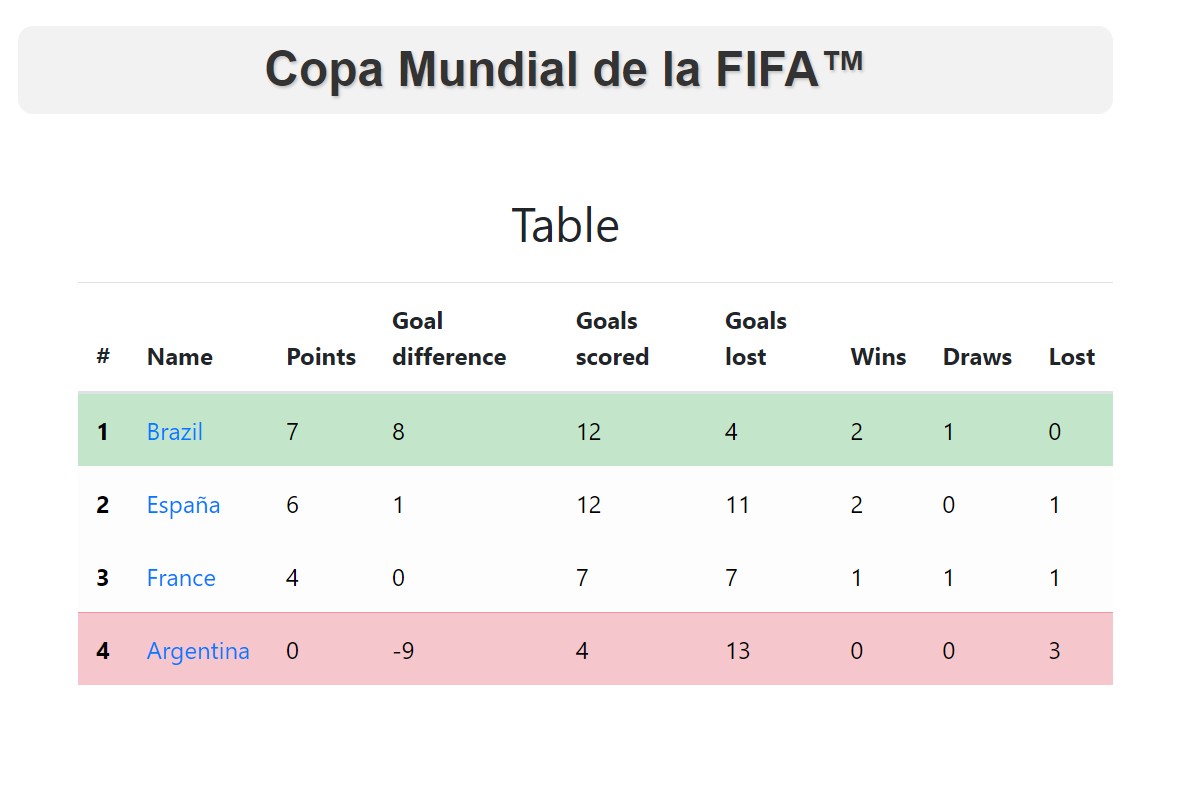Click España's goals lost value 11
The width and height of the screenshot is (1198, 792).
click(x=737, y=505)
